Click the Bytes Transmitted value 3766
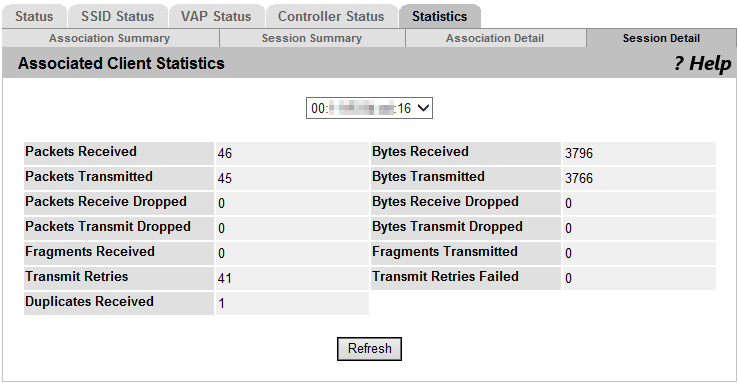Screen dimensions: 739x383 (x=579, y=178)
